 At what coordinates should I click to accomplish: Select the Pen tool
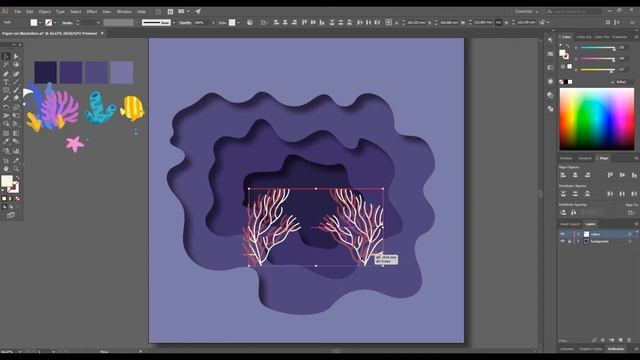click(6, 74)
